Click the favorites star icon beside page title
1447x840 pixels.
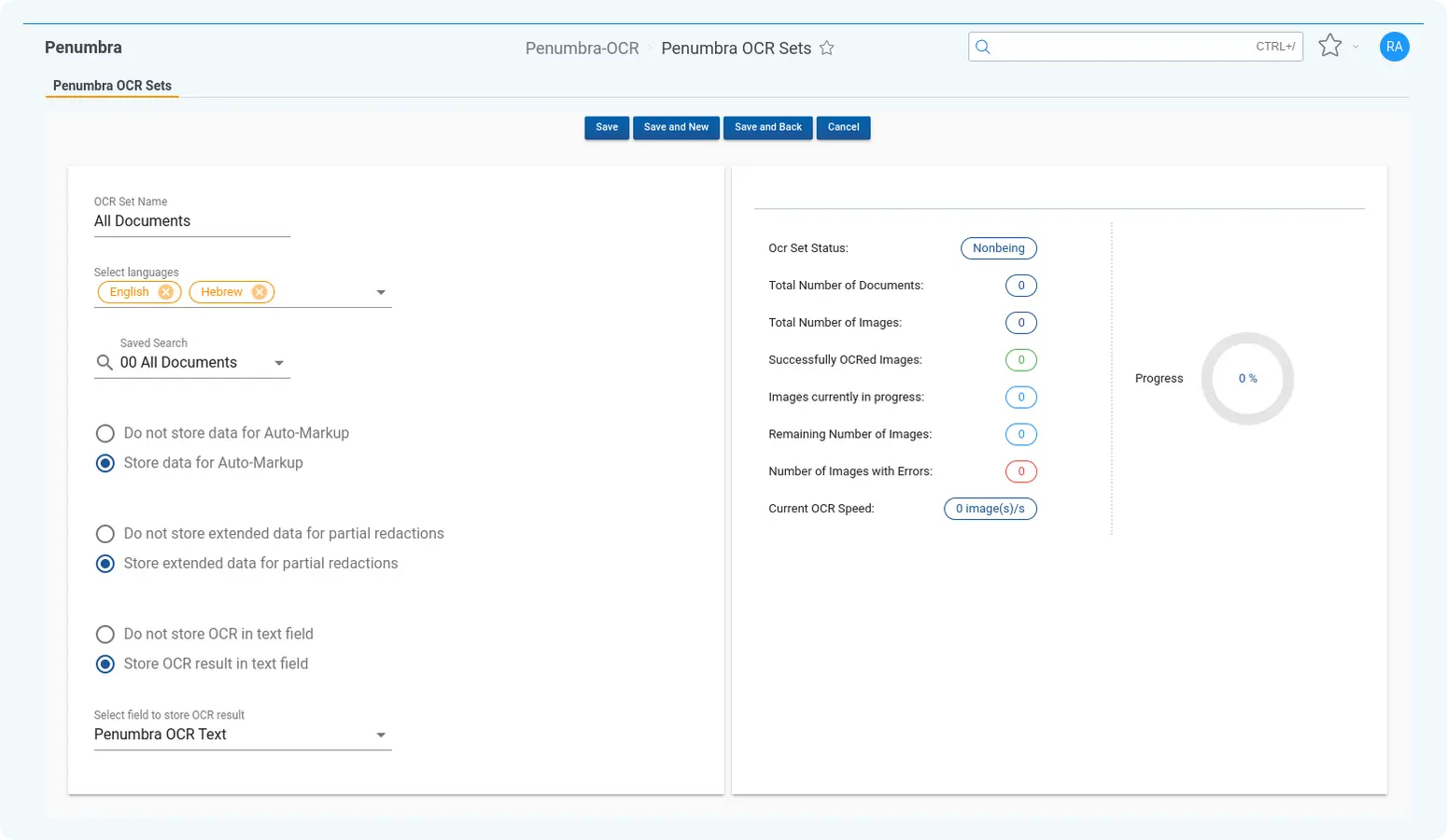pyautogui.click(x=826, y=49)
